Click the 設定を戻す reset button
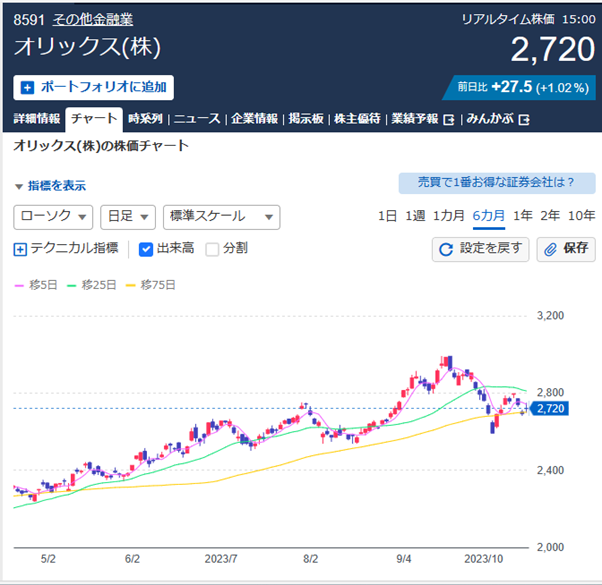 tap(480, 250)
